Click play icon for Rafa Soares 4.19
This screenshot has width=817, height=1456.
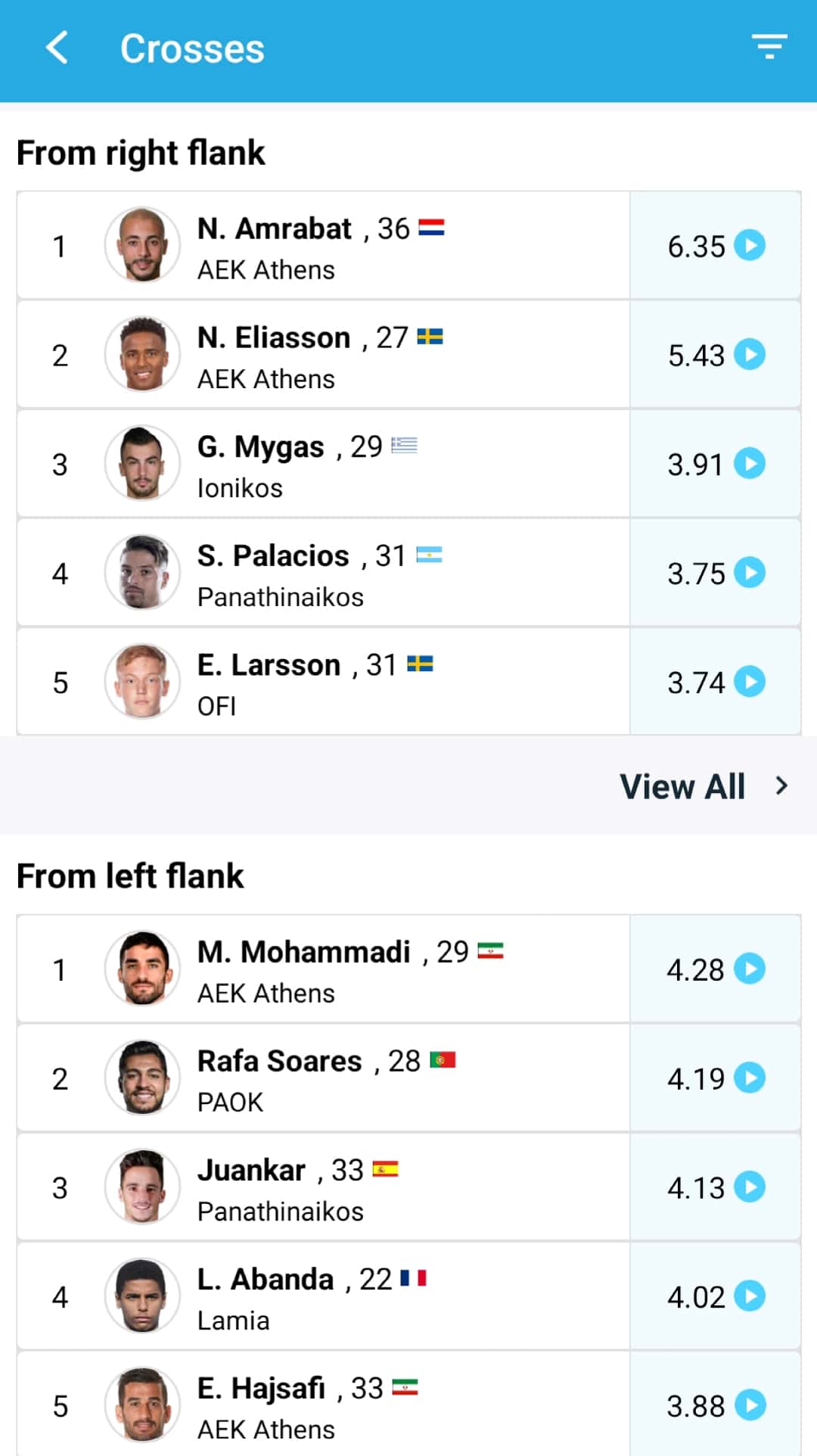pyautogui.click(x=750, y=1078)
